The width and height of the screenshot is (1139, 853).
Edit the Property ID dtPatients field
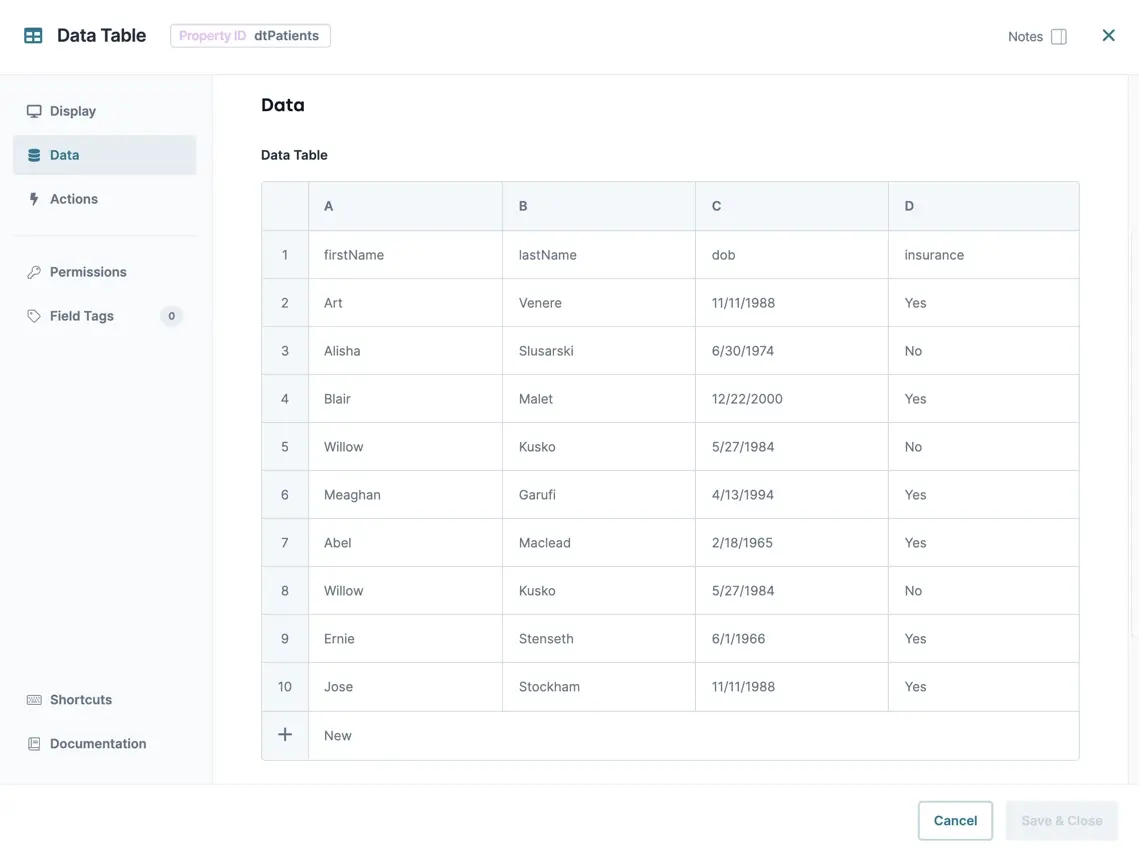[285, 36]
